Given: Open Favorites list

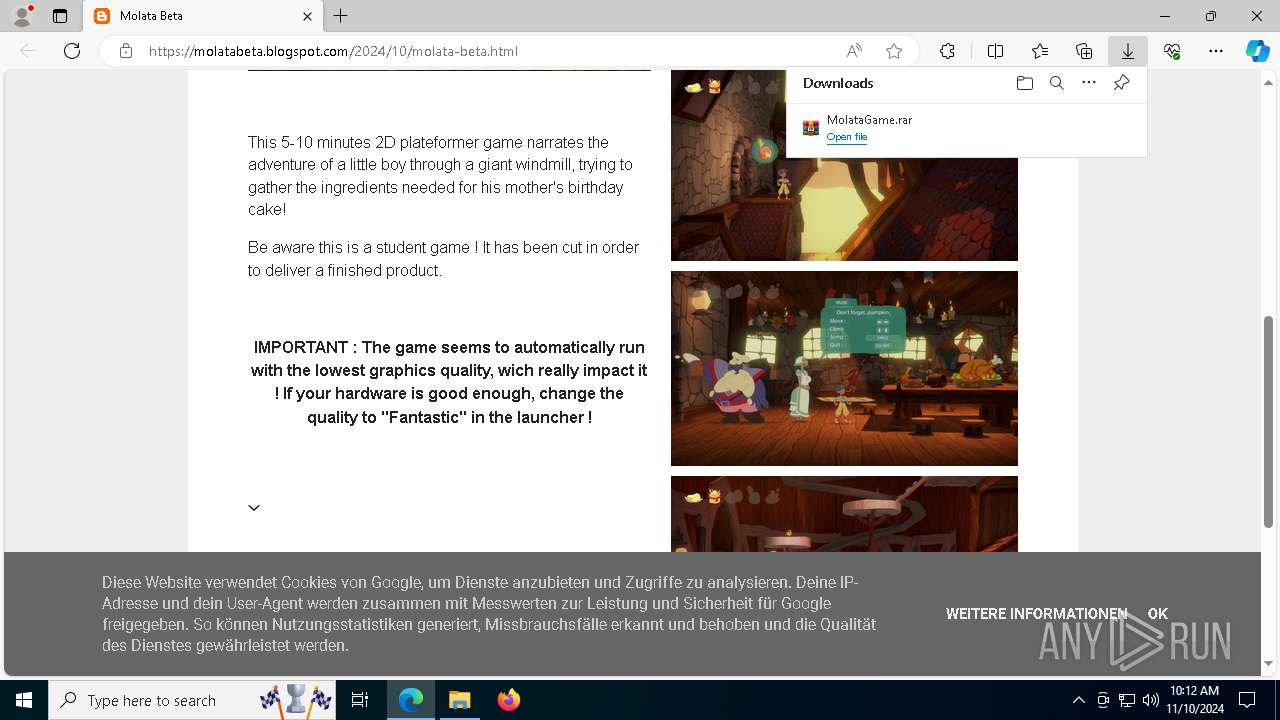Looking at the screenshot, I should (1040, 51).
